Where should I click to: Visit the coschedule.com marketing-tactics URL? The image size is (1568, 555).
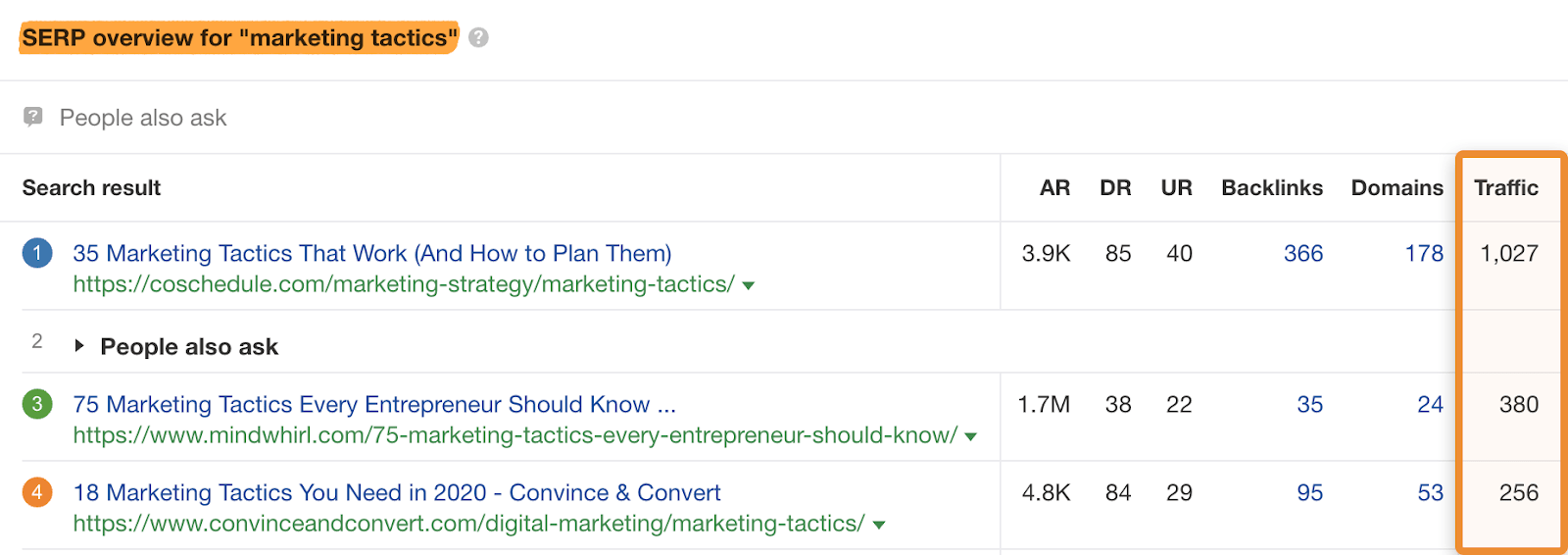point(403,284)
